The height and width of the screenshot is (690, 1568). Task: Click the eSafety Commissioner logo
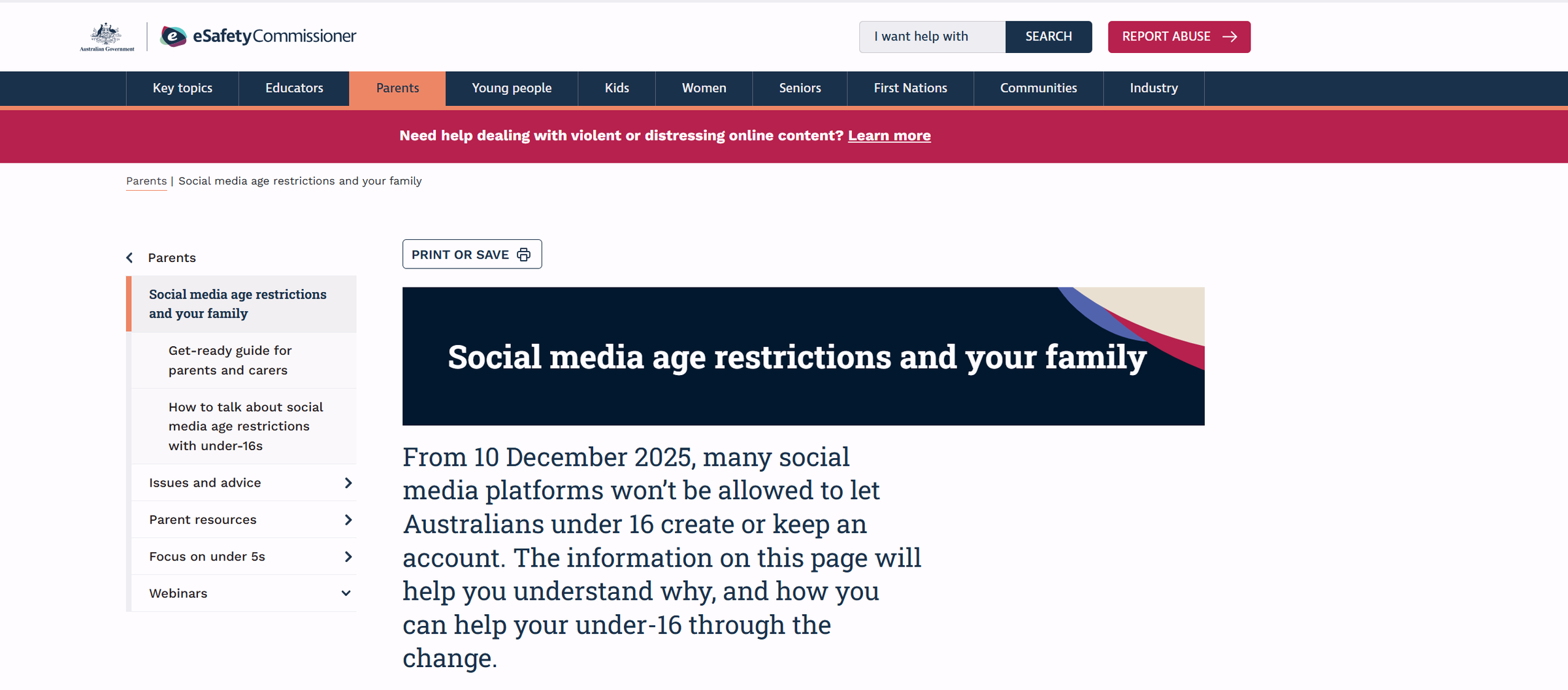[259, 37]
